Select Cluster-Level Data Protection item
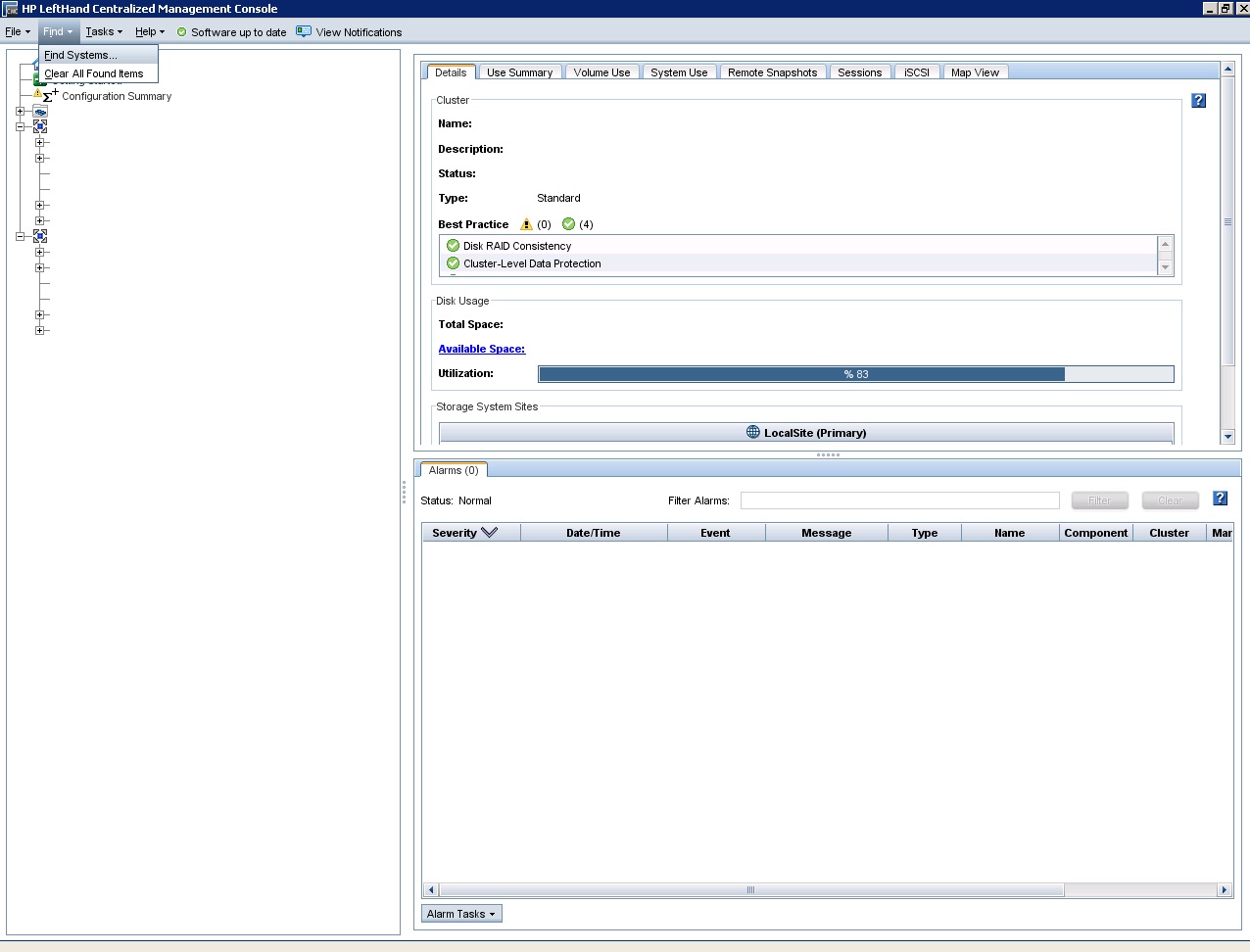Viewport: 1250px width, 952px height. pyautogui.click(x=532, y=263)
